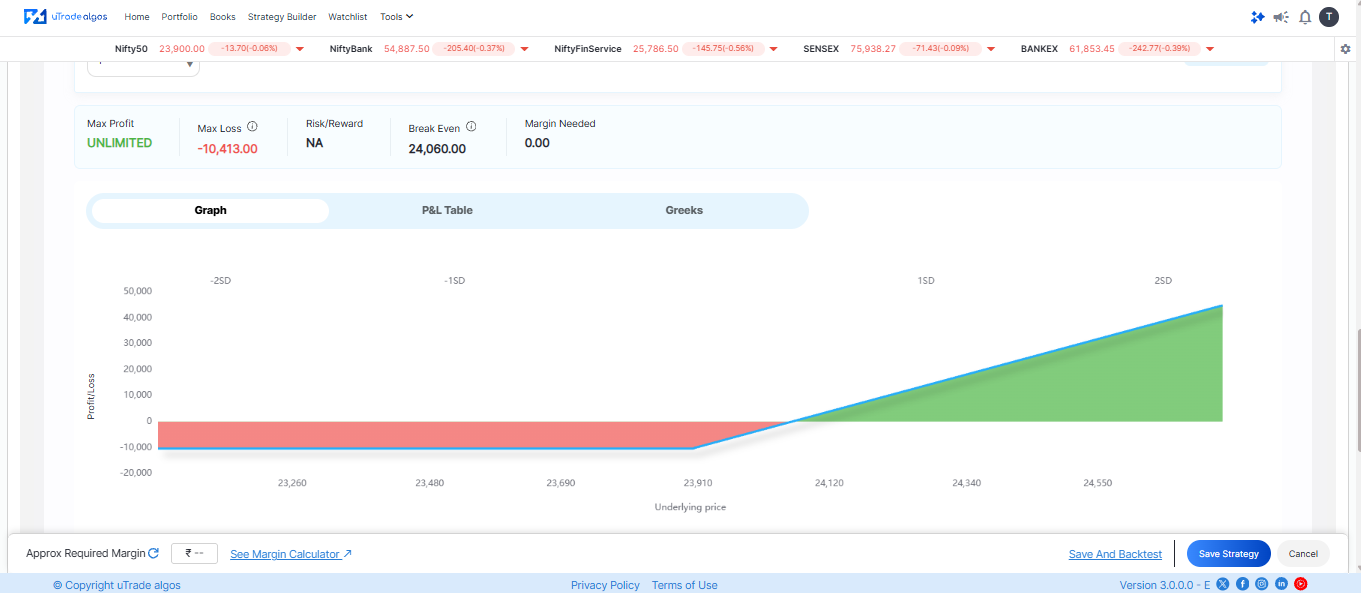Click Version 3.0.0.0 - E text
This screenshot has height=593, width=1361.
1165,585
